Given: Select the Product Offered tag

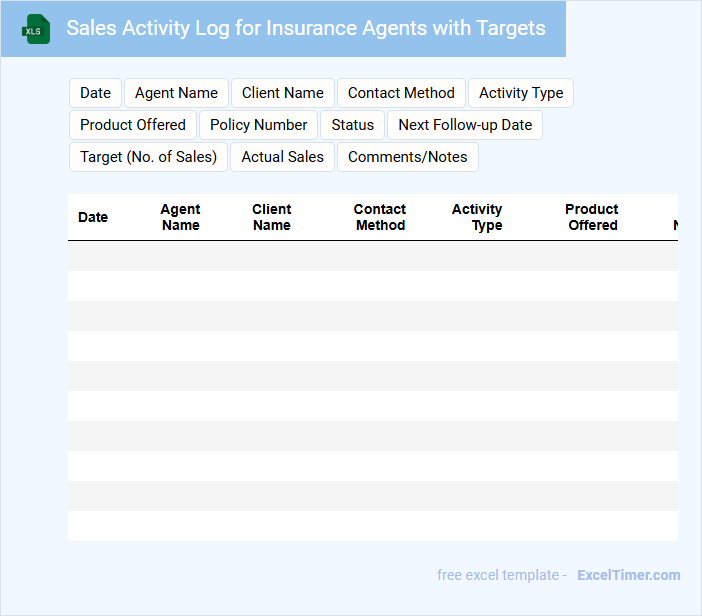Looking at the screenshot, I should tap(133, 125).
